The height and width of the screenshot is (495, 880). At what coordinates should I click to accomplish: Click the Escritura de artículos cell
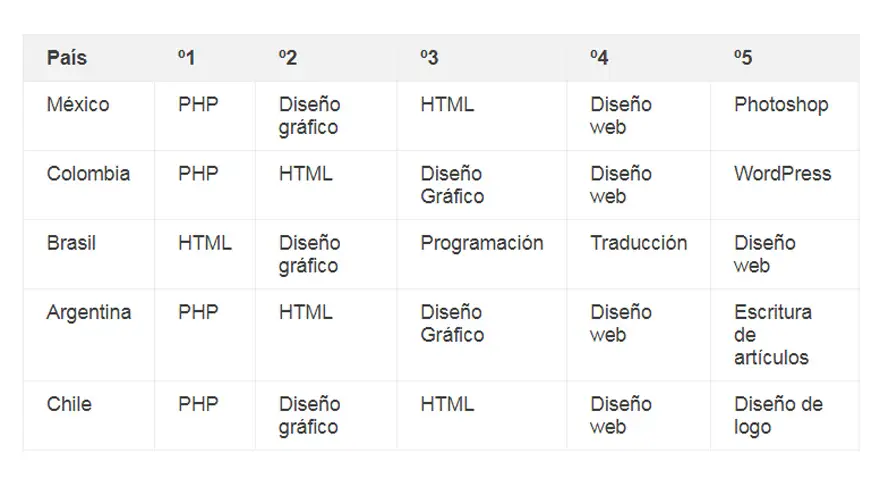pyautogui.click(x=773, y=334)
